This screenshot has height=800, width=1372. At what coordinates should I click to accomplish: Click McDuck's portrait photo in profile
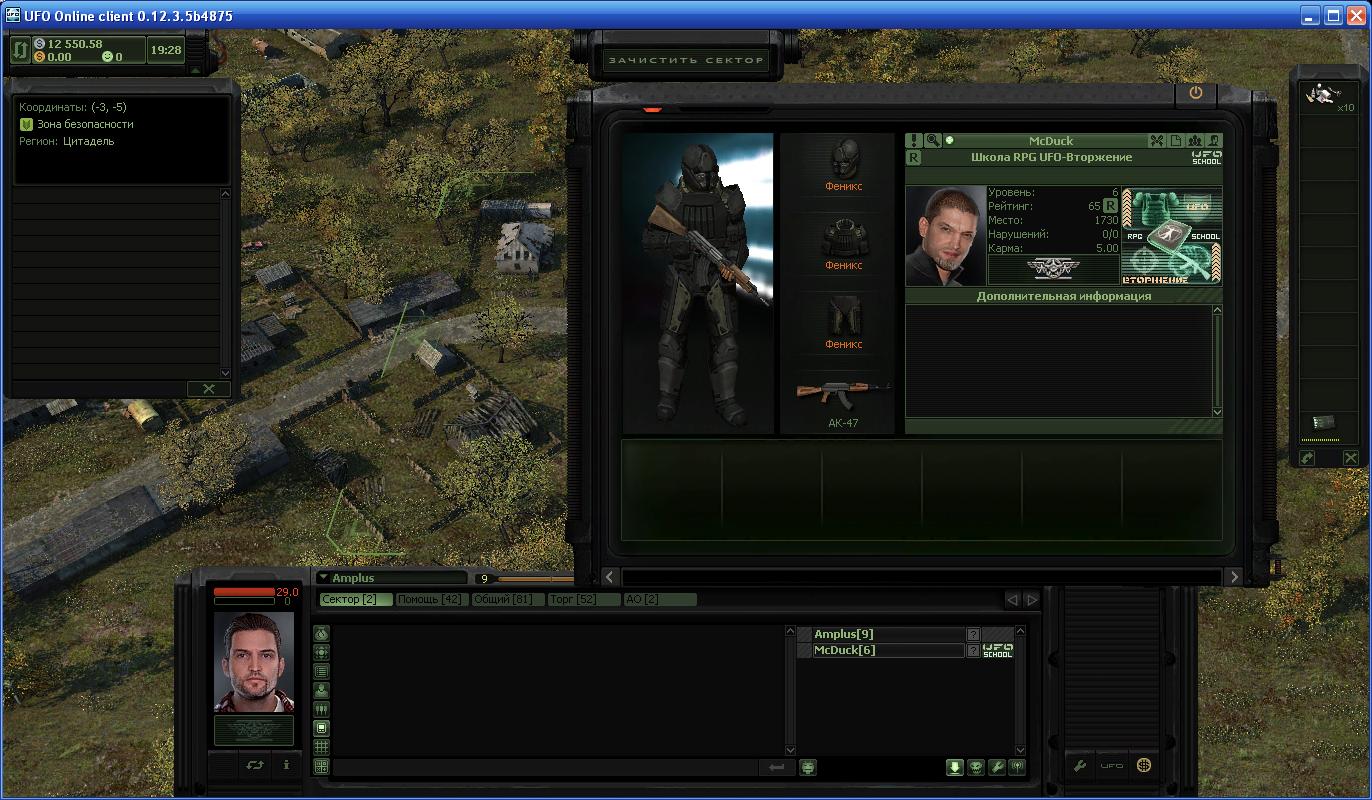point(945,236)
